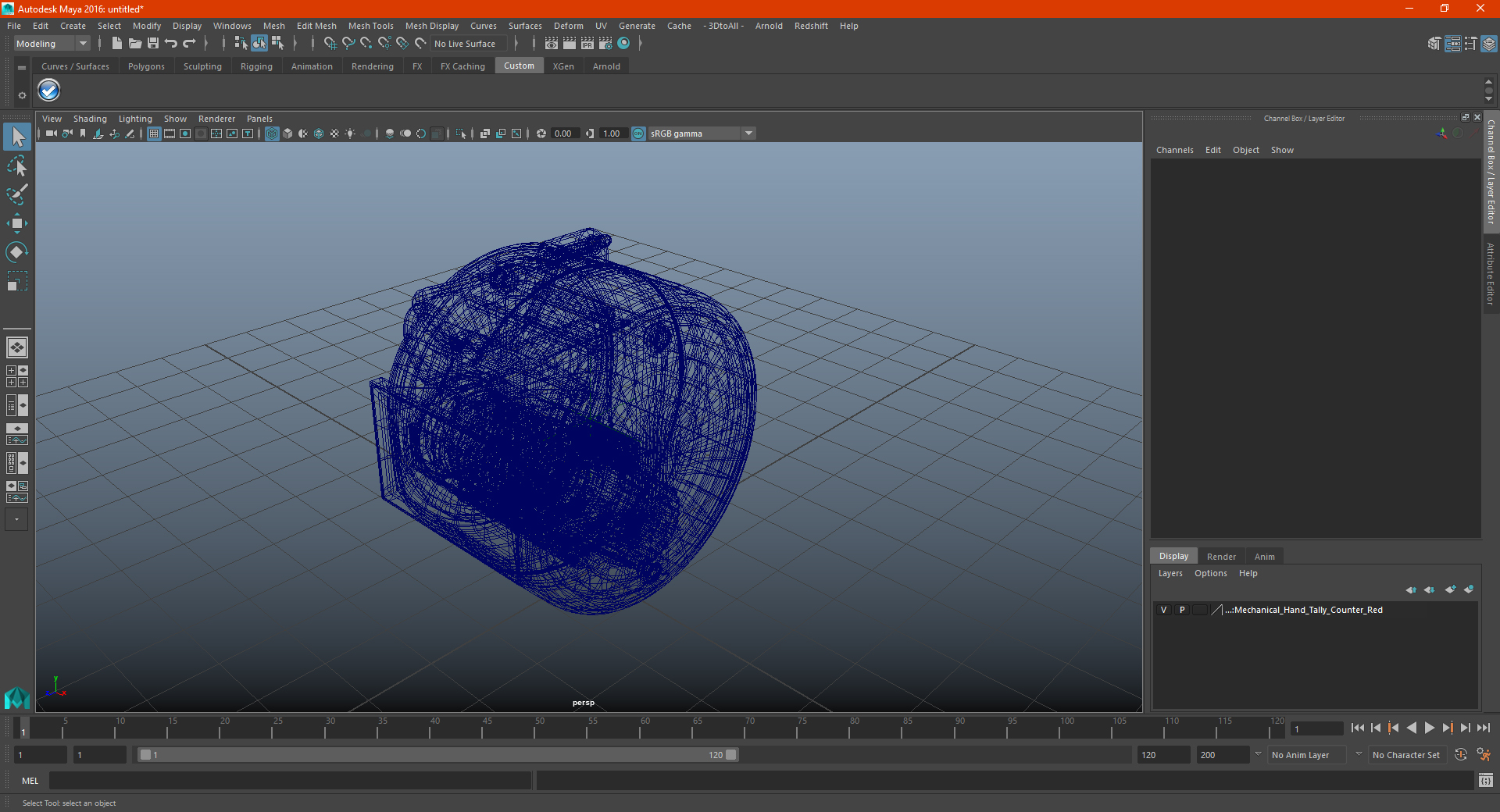Enable snap to grids magnet icon
1500x812 pixels.
330,44
